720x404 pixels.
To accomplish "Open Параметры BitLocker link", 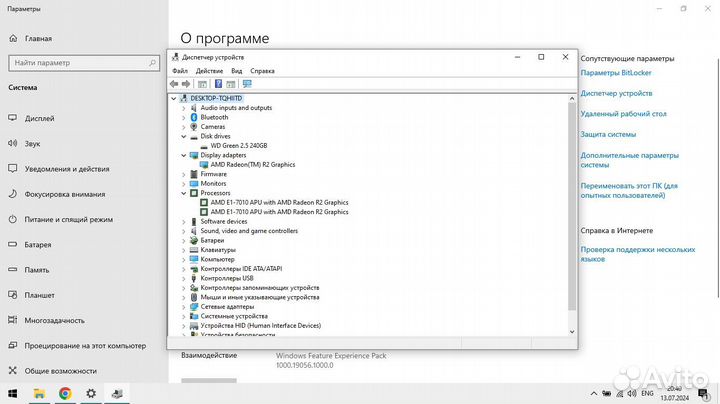I will (616, 73).
